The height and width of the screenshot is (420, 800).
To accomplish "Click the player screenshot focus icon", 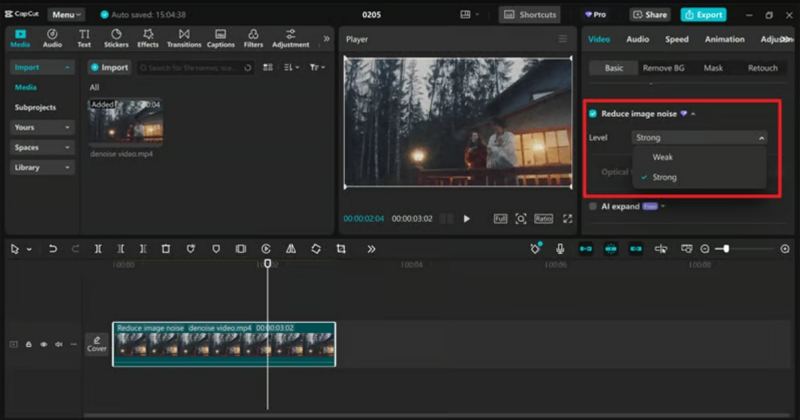I will pyautogui.click(x=520, y=218).
